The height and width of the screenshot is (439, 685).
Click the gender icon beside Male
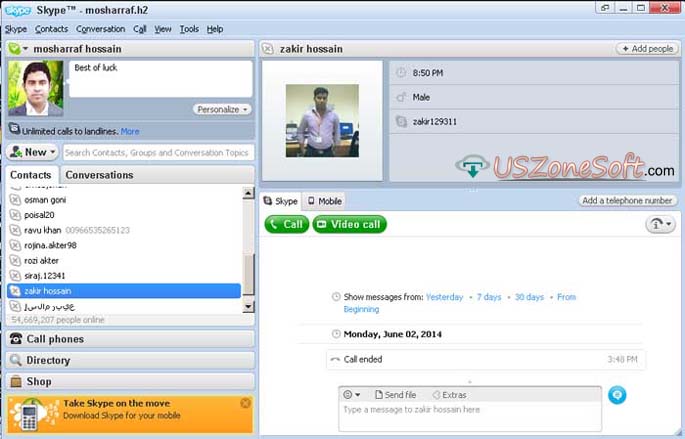pos(401,97)
